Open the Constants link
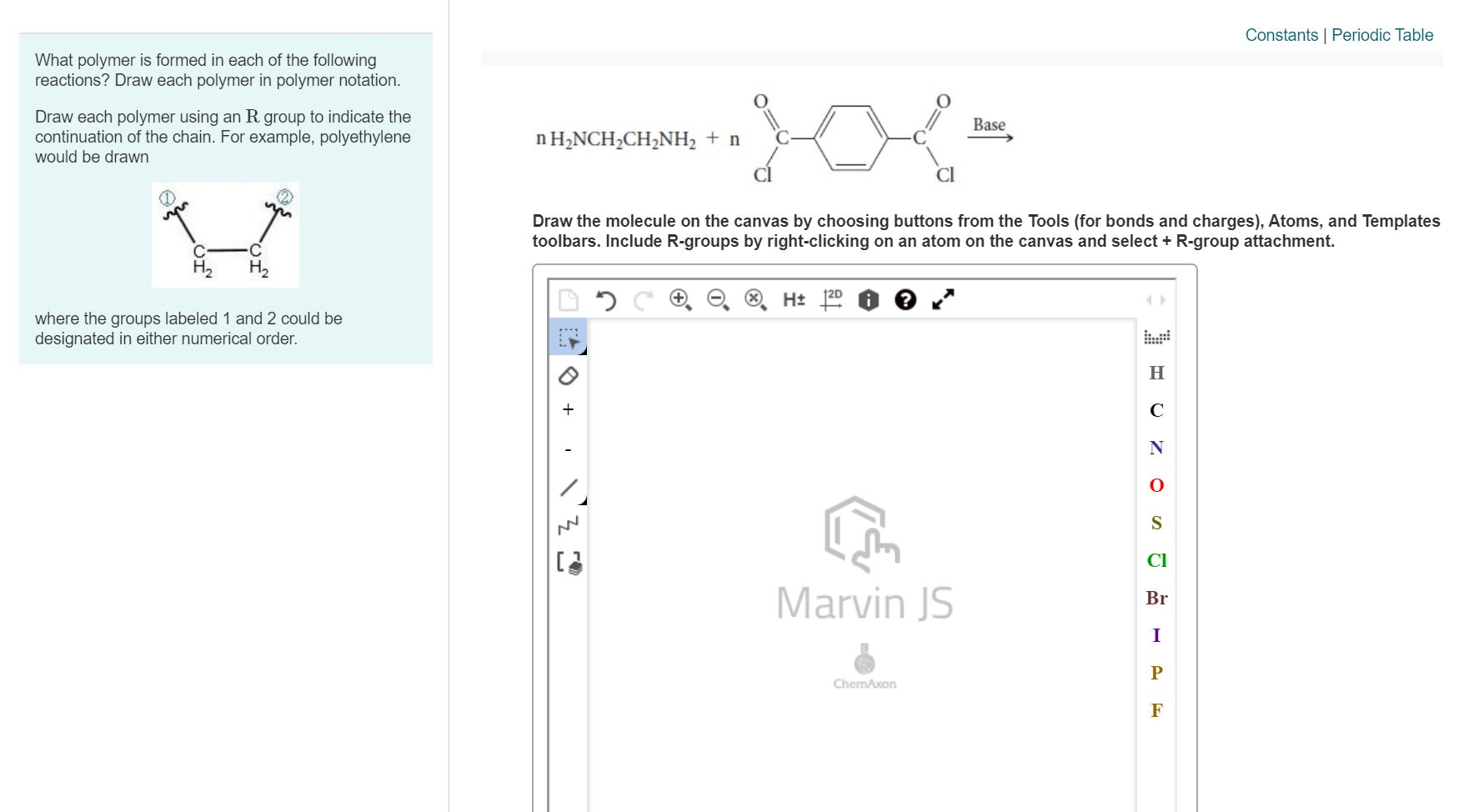This screenshot has height=812, width=1459. 1282,35
